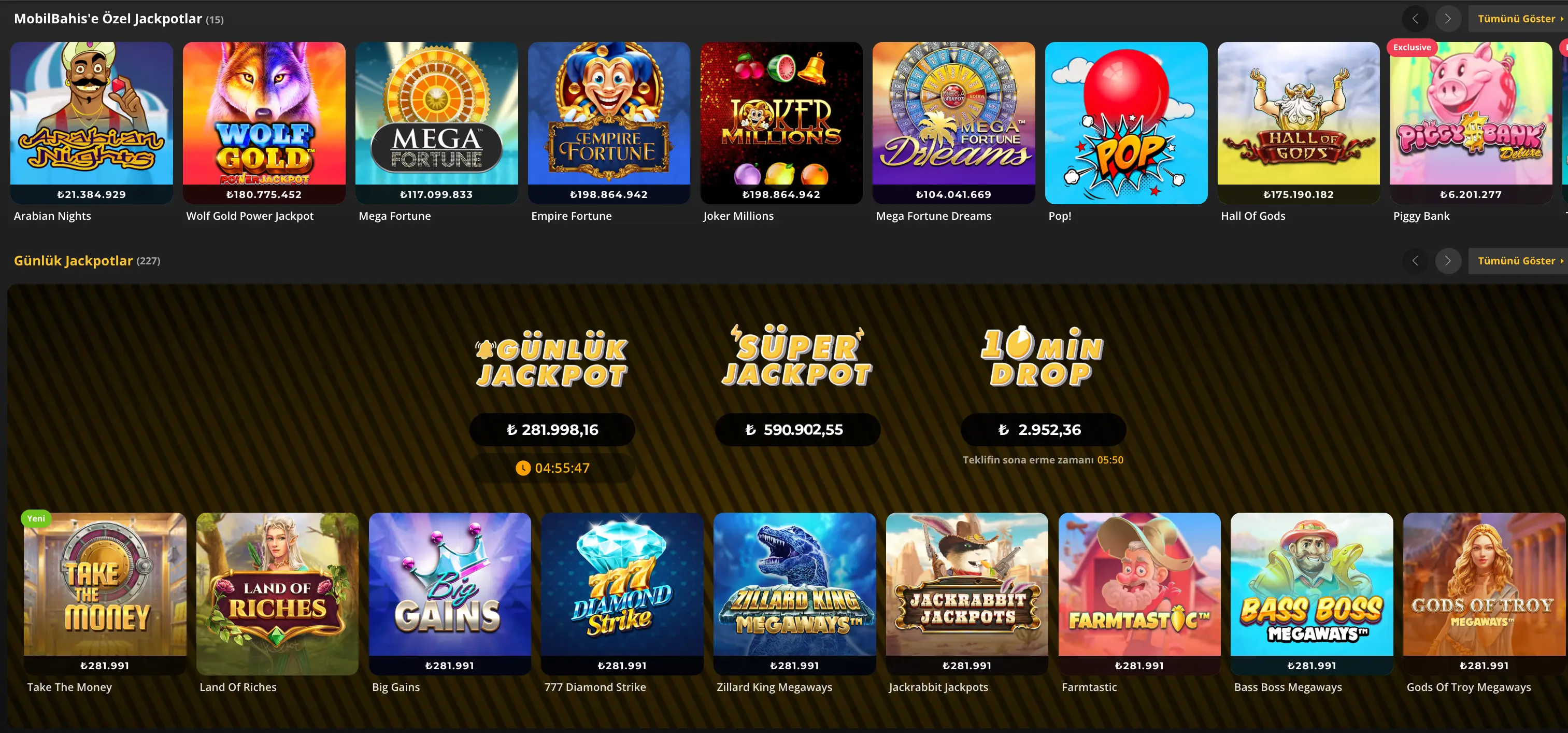
Task: Go to next Özel Jackpotlar carousel page
Action: pyautogui.click(x=1448, y=19)
